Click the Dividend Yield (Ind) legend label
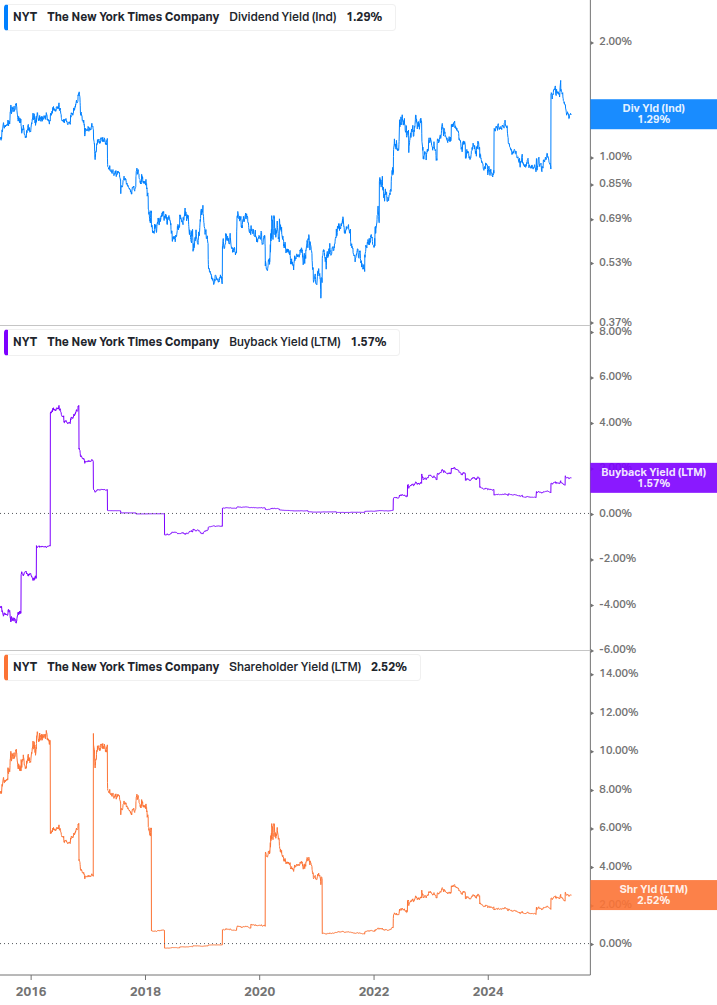Screen dimensions: 717x1005 point(283,17)
